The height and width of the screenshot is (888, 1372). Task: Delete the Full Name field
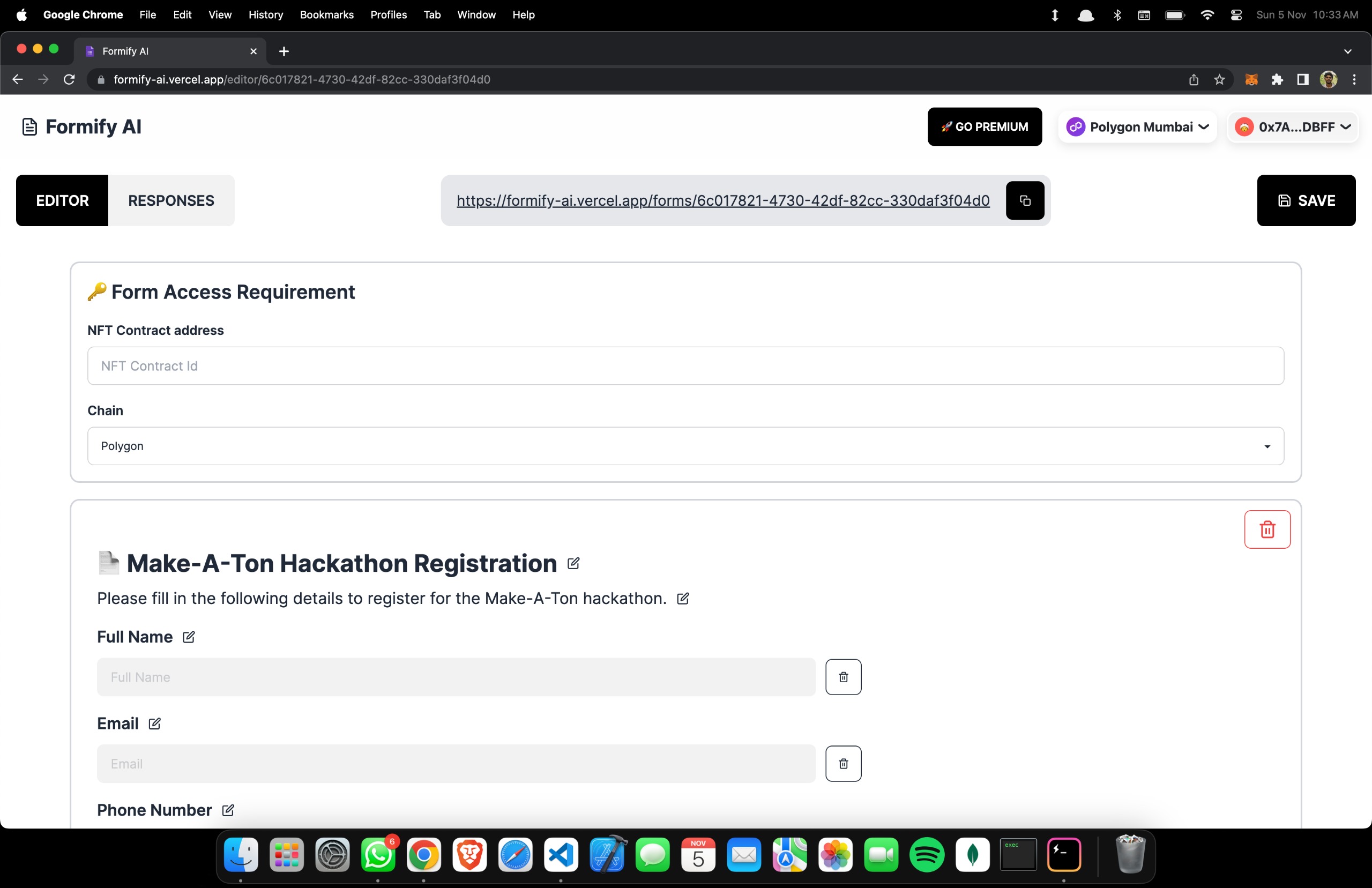[843, 676]
